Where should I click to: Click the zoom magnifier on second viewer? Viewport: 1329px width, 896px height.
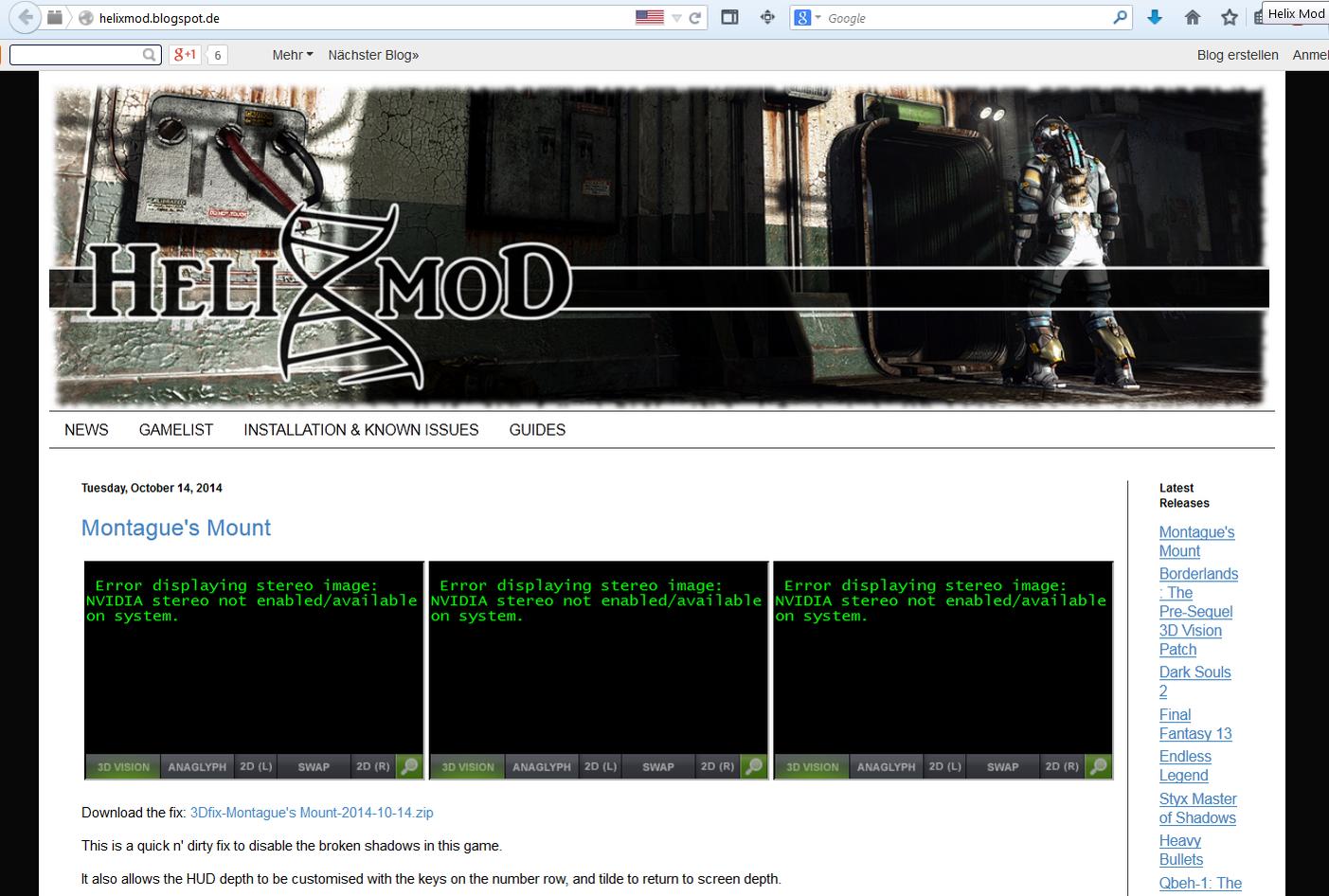[x=754, y=767]
